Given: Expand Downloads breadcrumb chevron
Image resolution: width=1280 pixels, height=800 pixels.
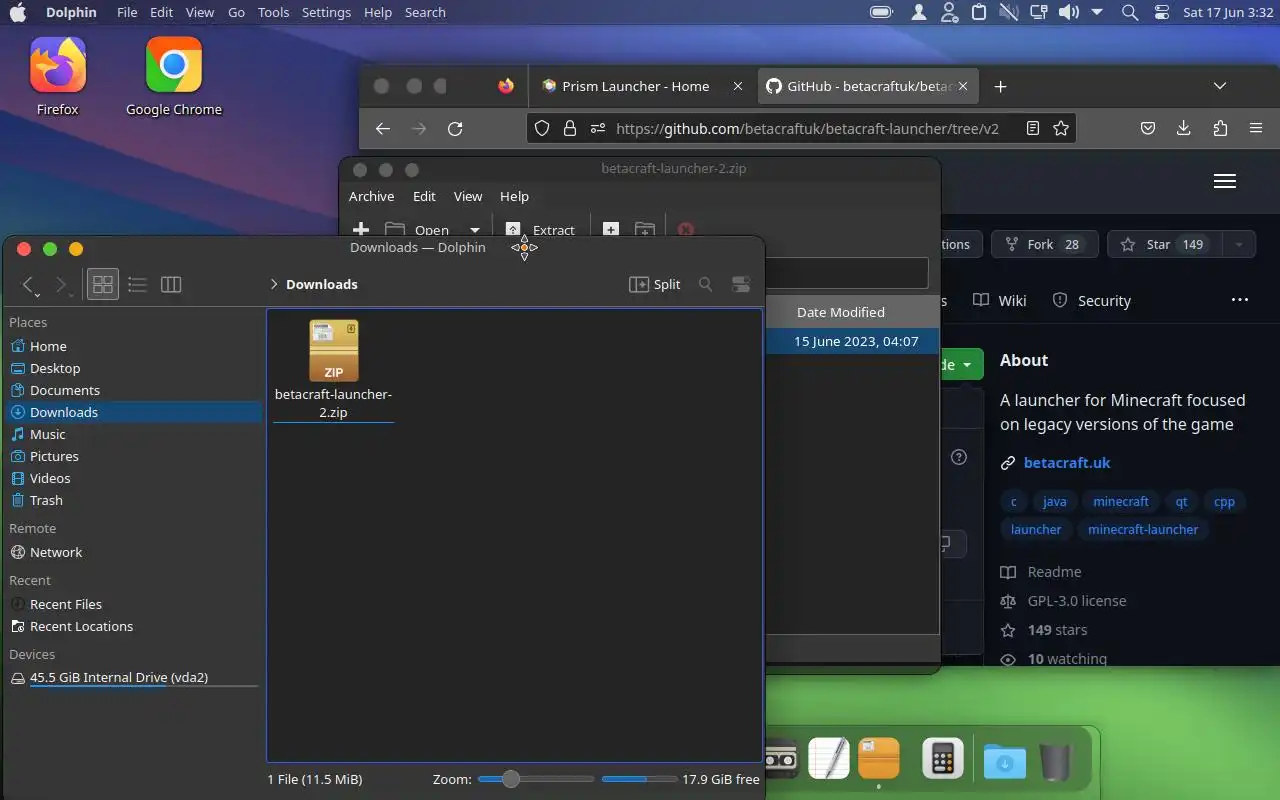Looking at the screenshot, I should pyautogui.click(x=274, y=285).
